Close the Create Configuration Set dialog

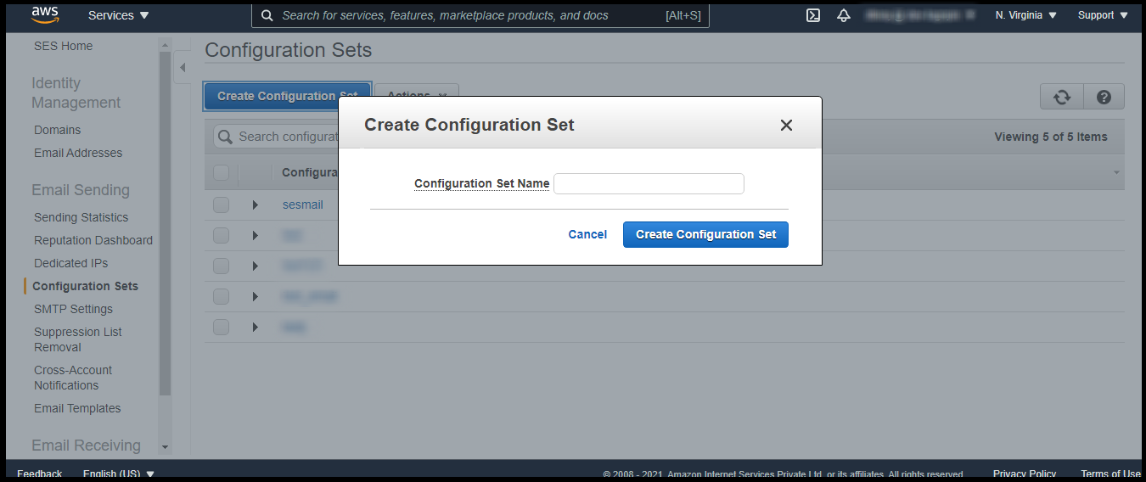[786, 125]
